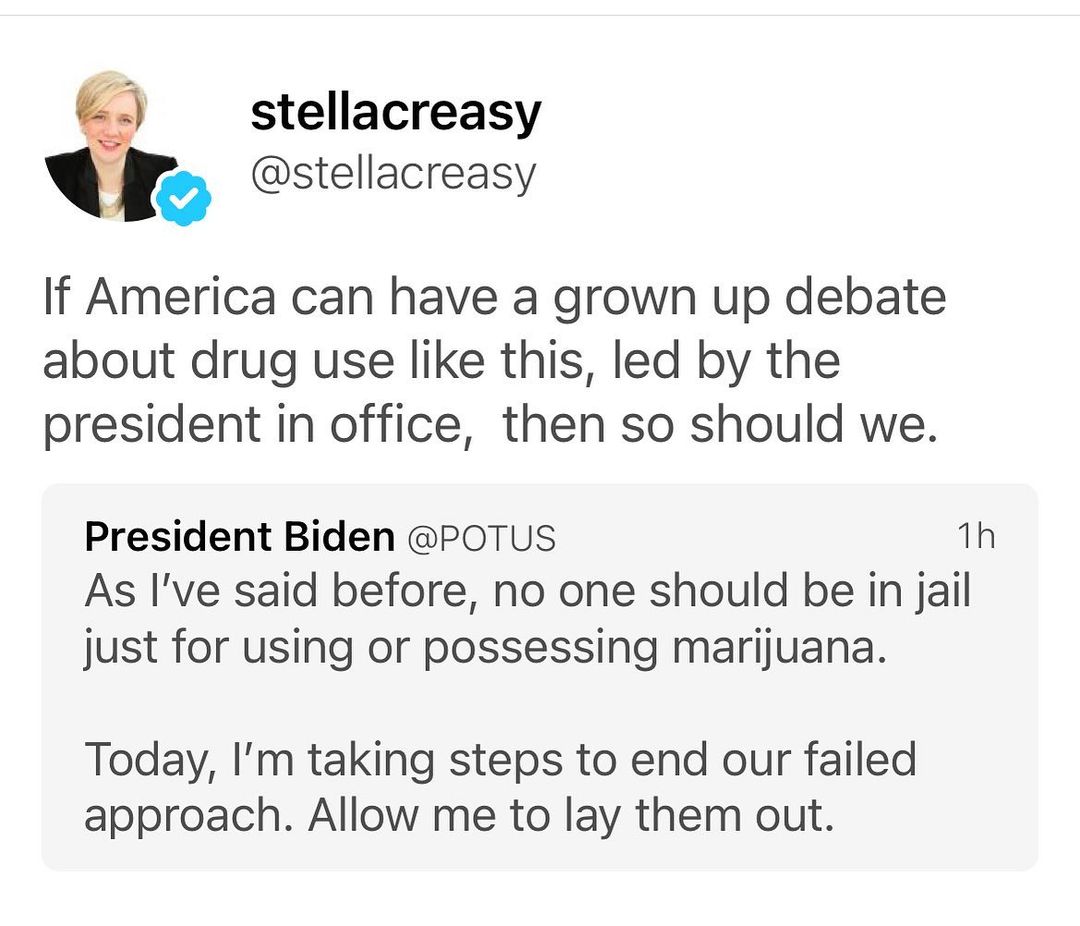The height and width of the screenshot is (926, 1080).
Task: Click the bold stellacreasy display name
Action: coord(395,112)
